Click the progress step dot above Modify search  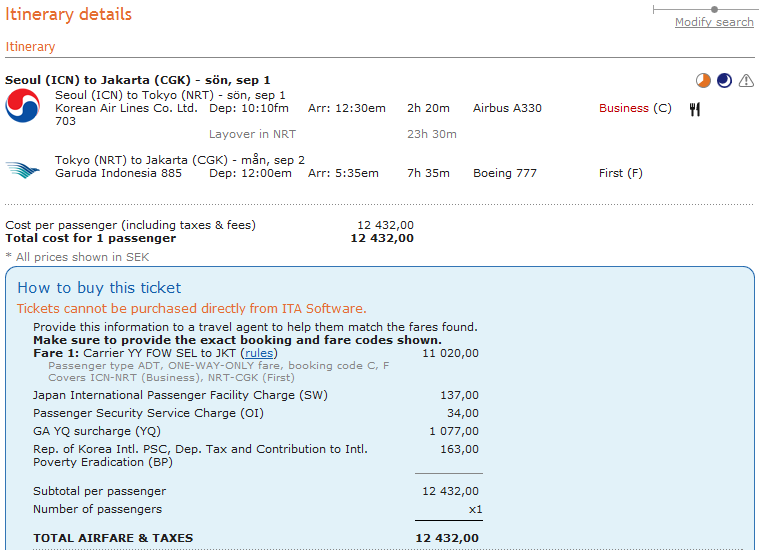click(x=713, y=9)
